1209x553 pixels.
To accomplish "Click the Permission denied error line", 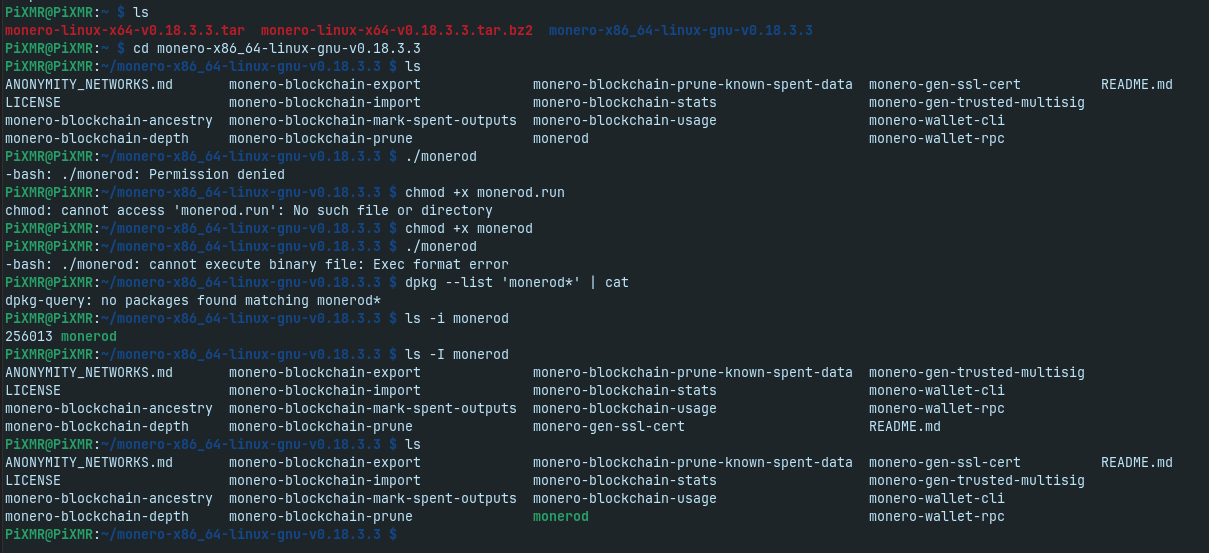I will click(x=145, y=175).
